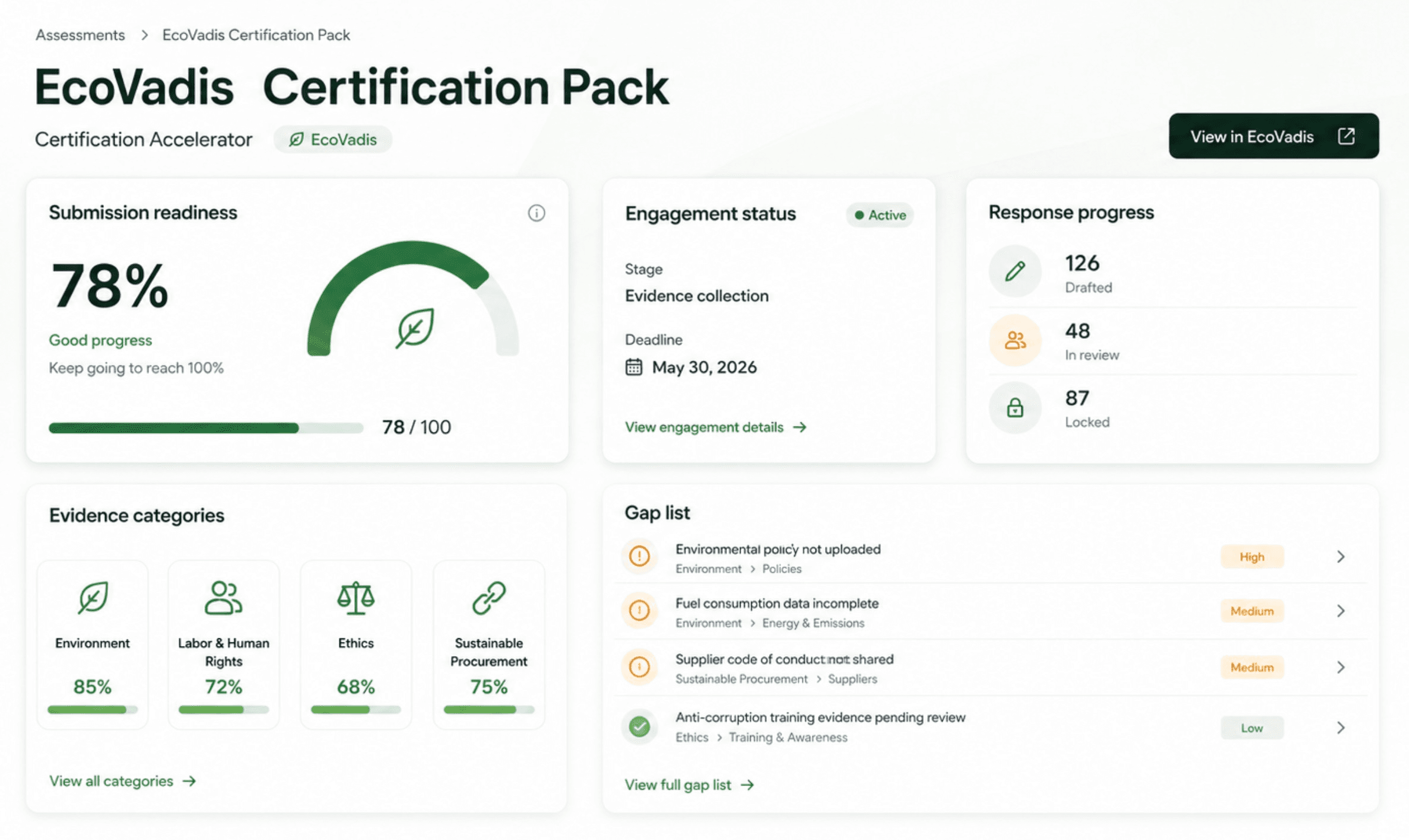Viewport: 1409px width, 840px height.
Task: Click EcoVadis Certification Pack breadcrumb item
Action: (x=256, y=35)
